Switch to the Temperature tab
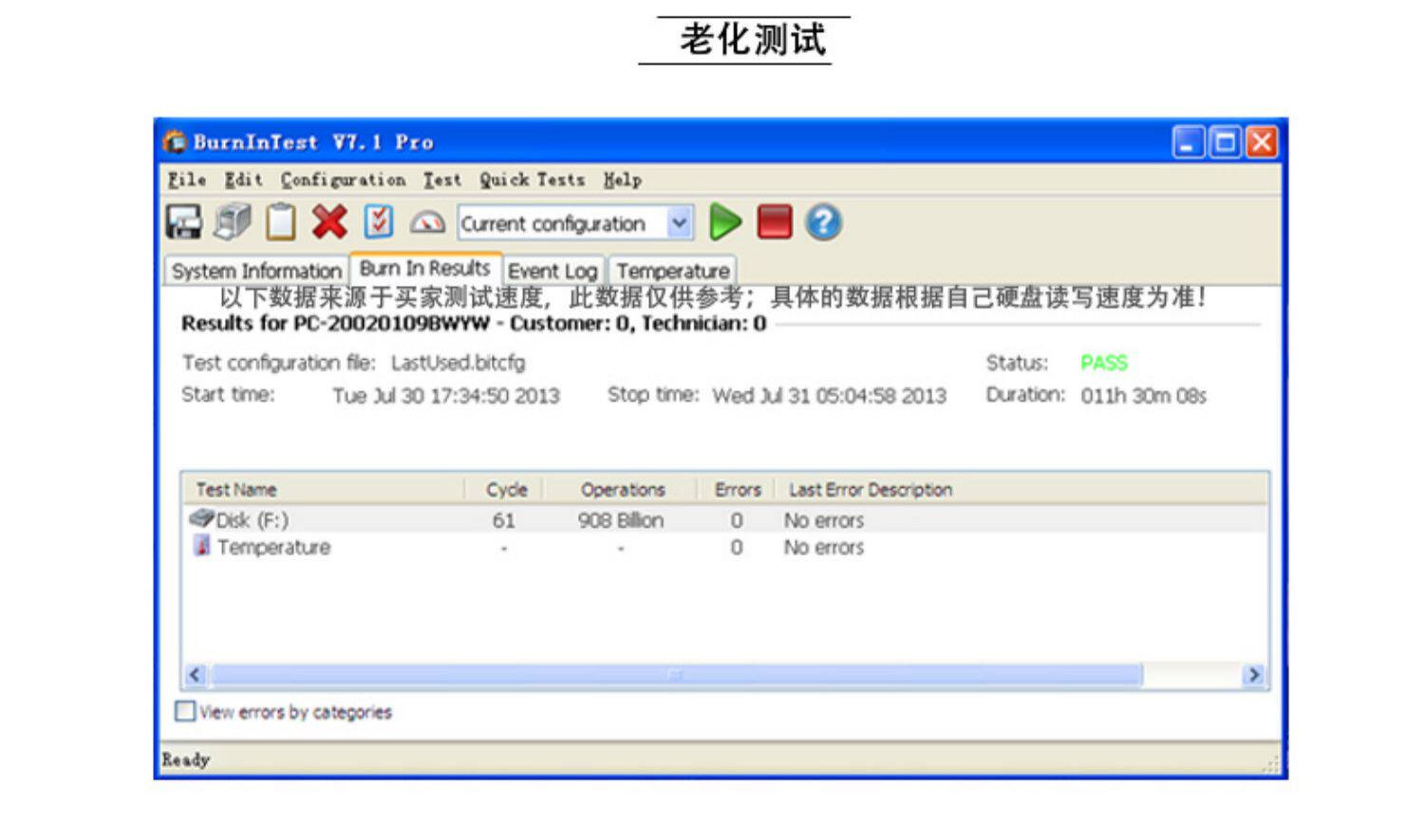The width and height of the screenshot is (1424, 840). (x=673, y=271)
